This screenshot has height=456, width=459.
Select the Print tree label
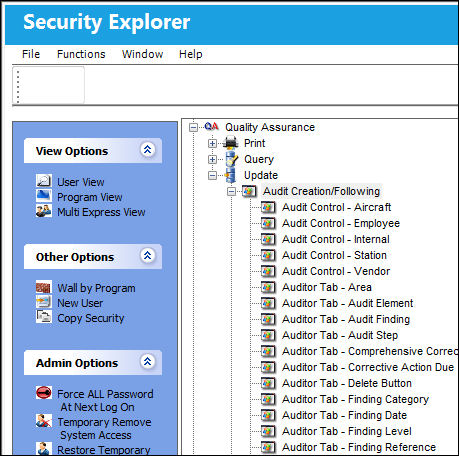255,143
